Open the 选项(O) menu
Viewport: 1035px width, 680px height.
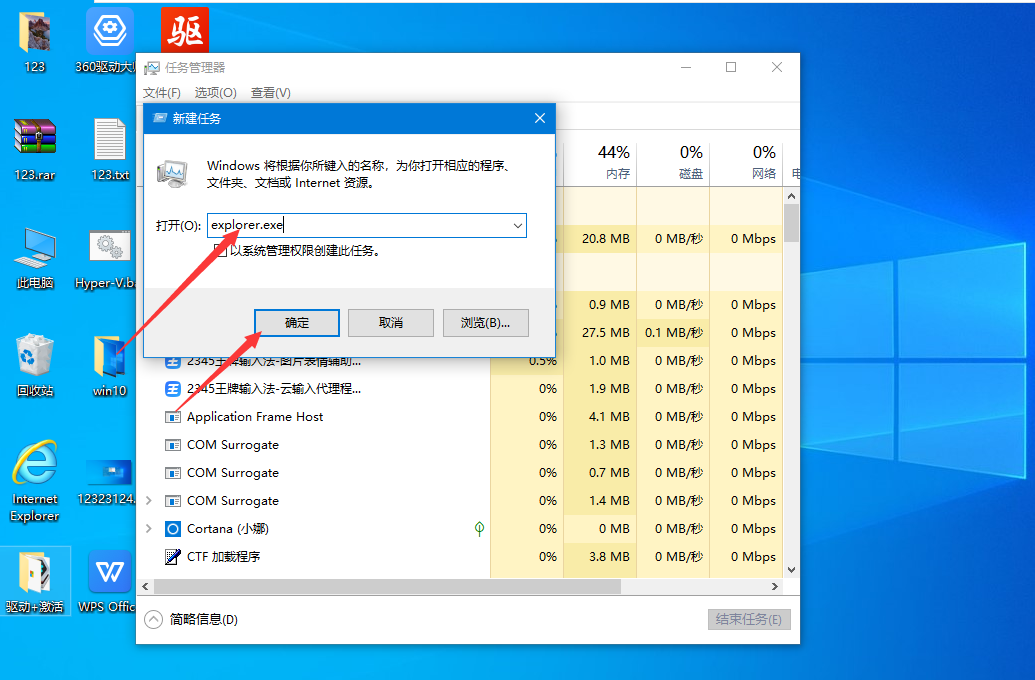coord(215,92)
